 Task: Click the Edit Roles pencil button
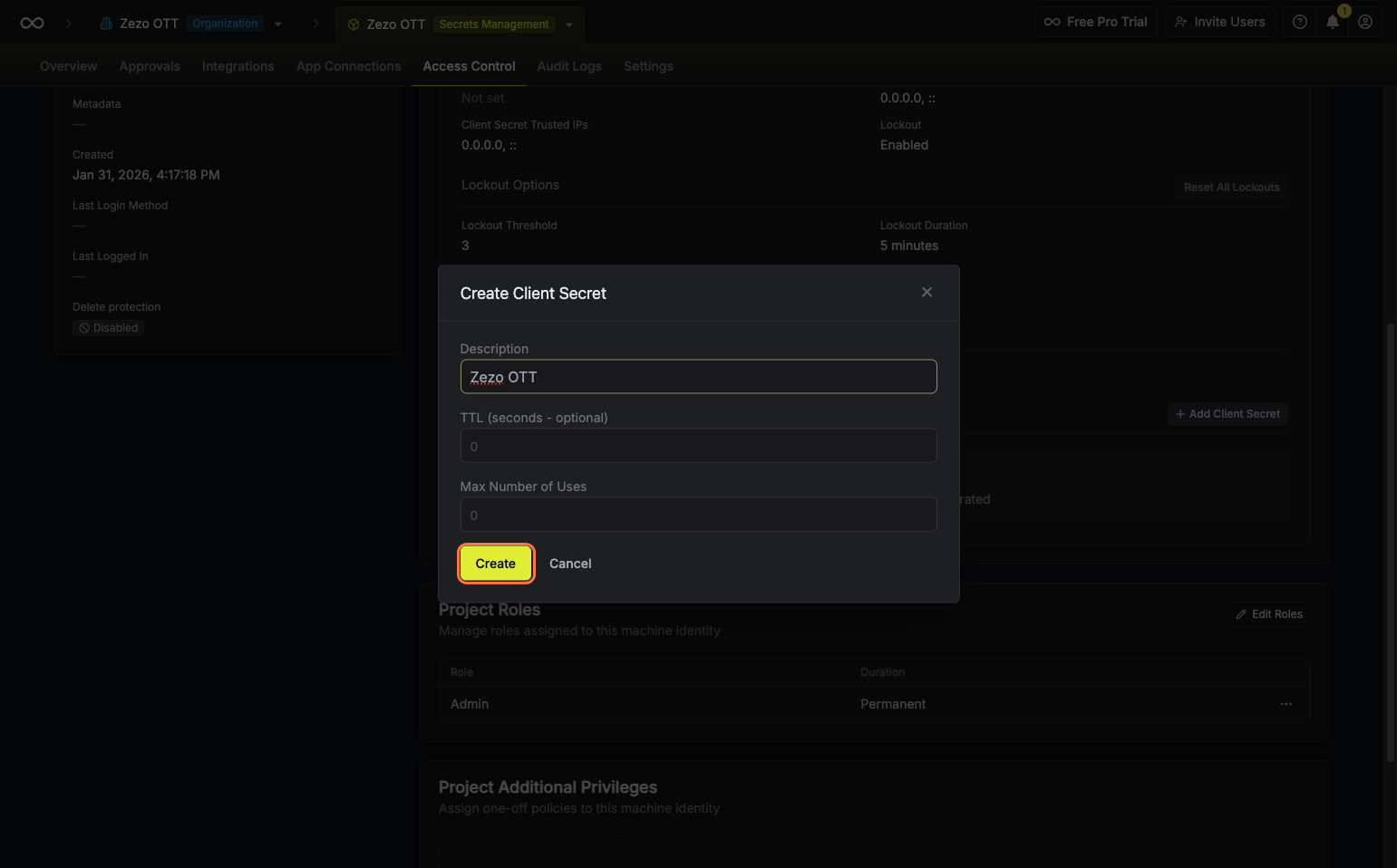pyautogui.click(x=1268, y=614)
